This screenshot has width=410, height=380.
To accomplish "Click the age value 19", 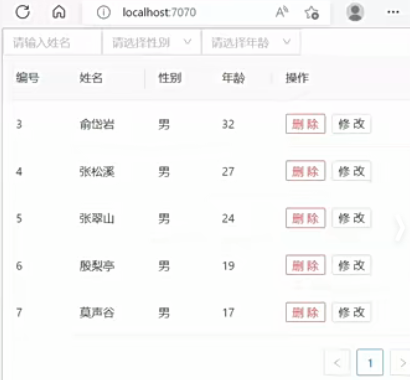I will pyautogui.click(x=228, y=266).
